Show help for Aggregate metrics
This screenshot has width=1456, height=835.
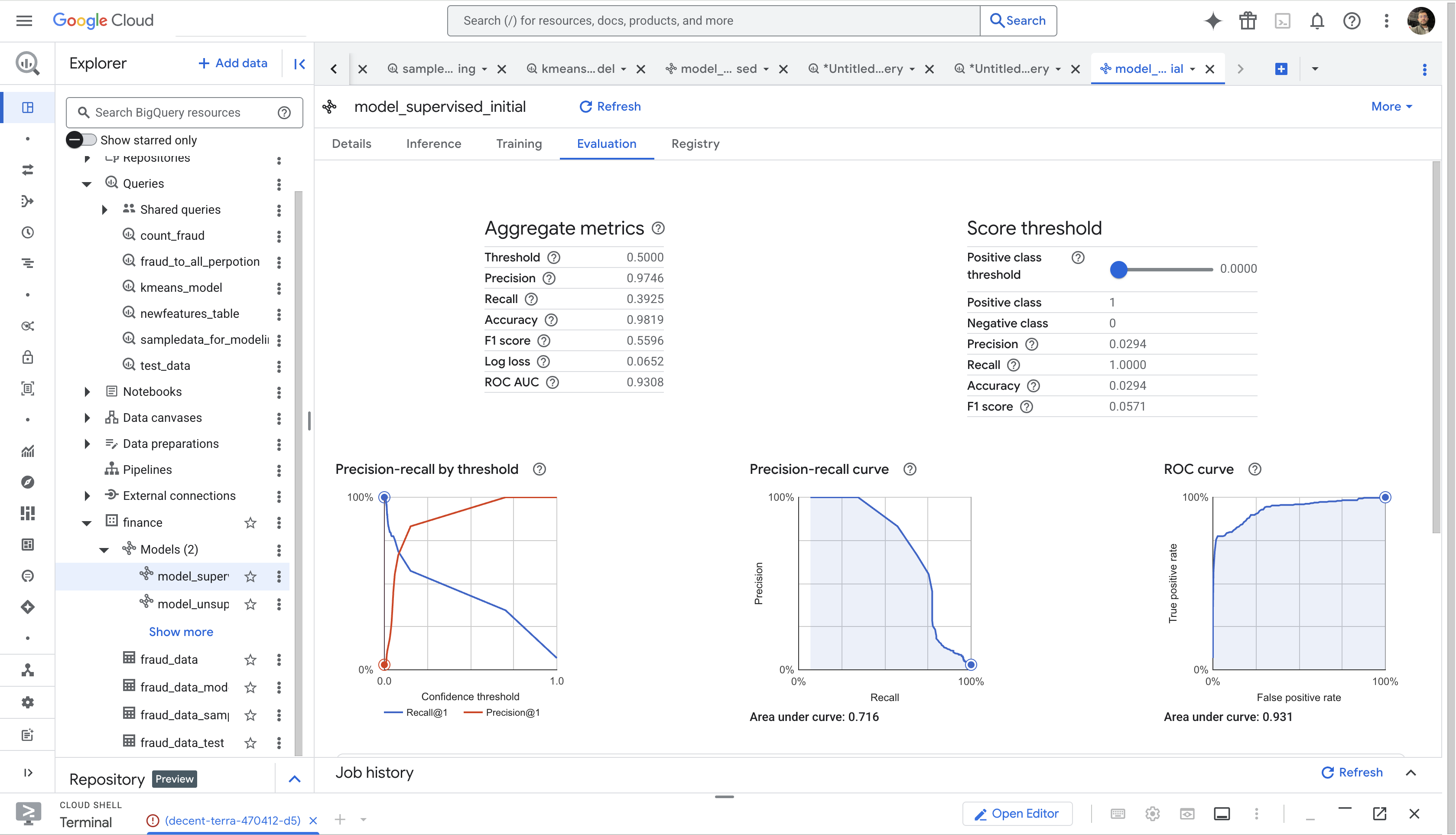[x=658, y=228]
